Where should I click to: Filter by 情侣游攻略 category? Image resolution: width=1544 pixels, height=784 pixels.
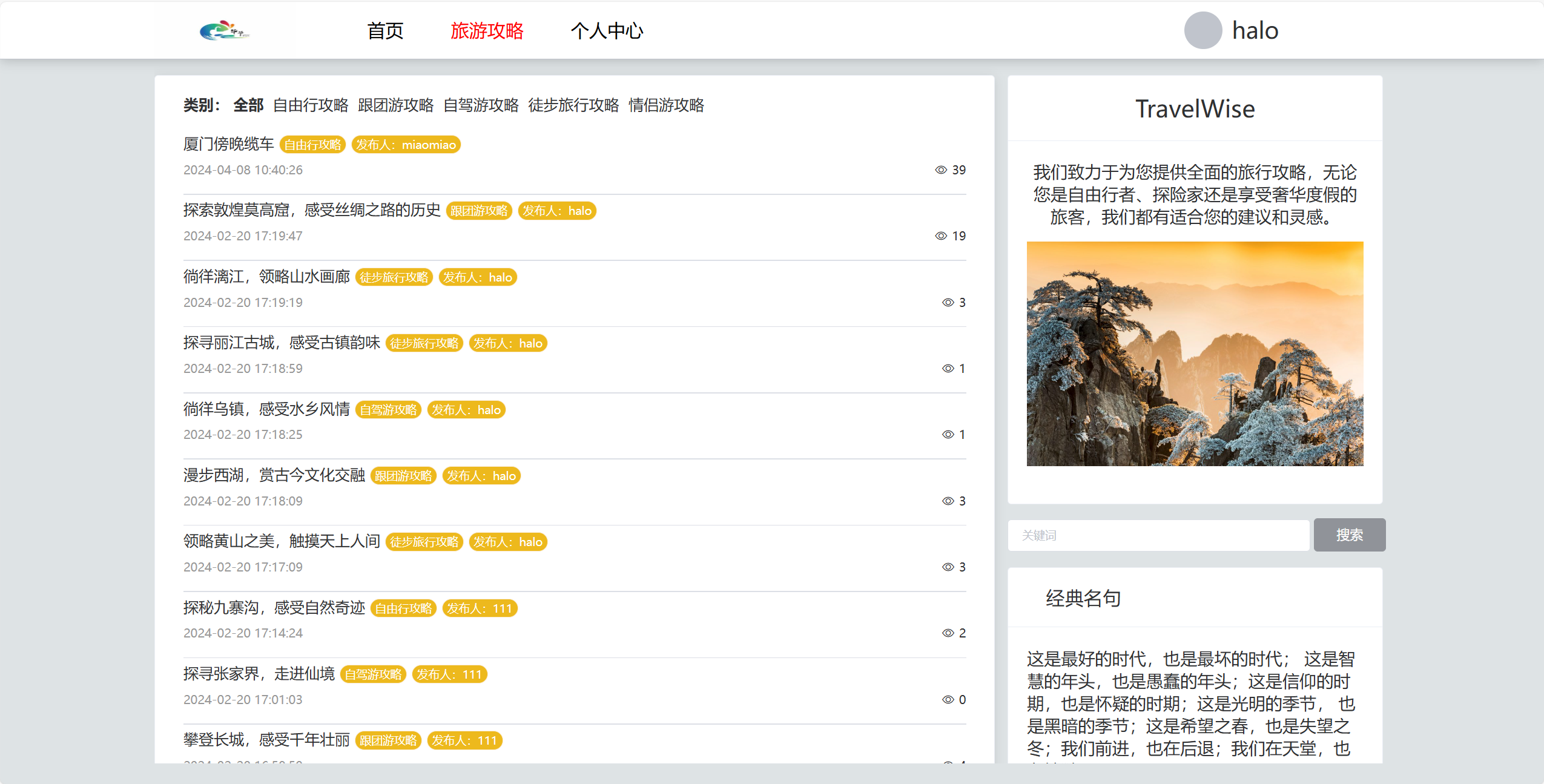(x=666, y=105)
